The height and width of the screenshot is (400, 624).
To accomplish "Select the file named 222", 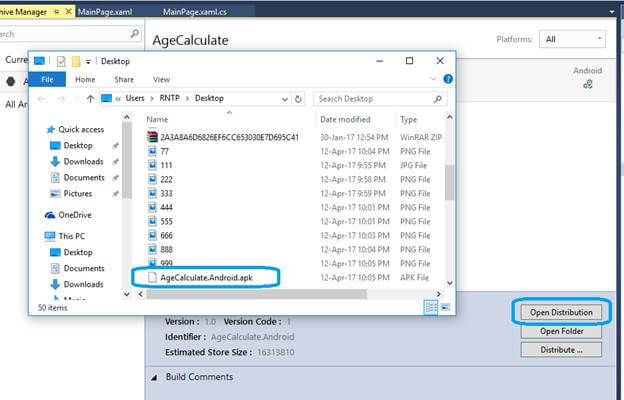I will 160,180.
